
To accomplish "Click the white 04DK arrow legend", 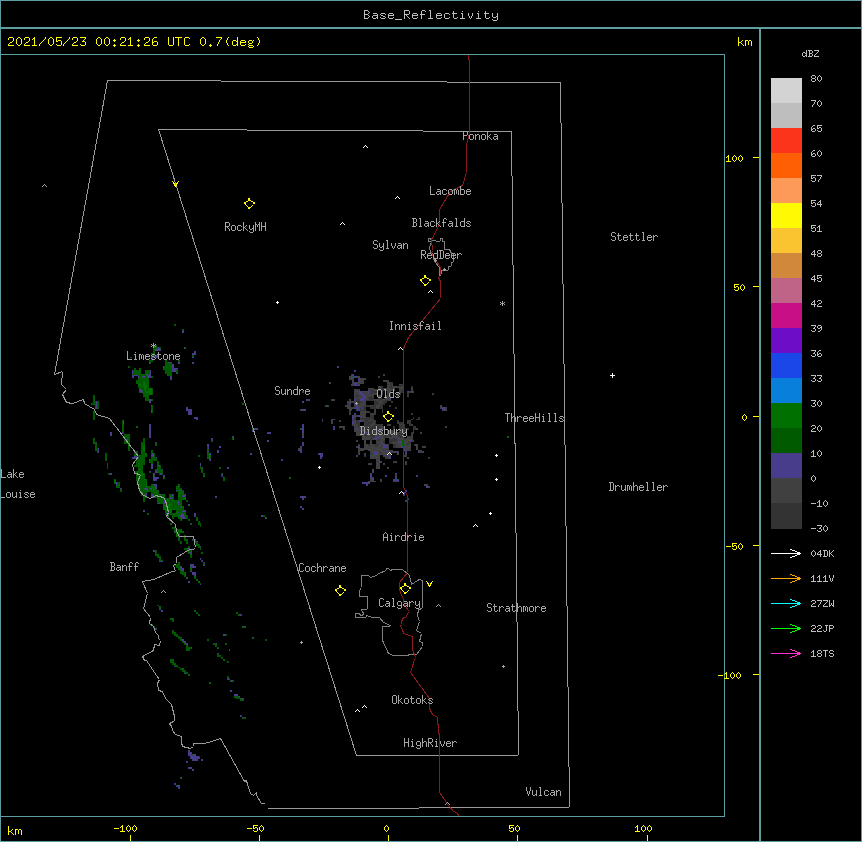I will (786, 553).
